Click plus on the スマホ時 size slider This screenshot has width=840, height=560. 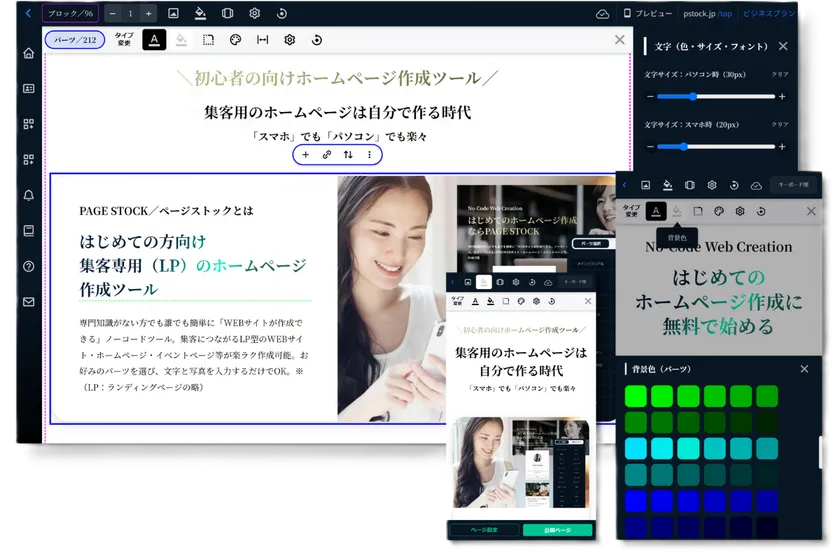pos(782,146)
